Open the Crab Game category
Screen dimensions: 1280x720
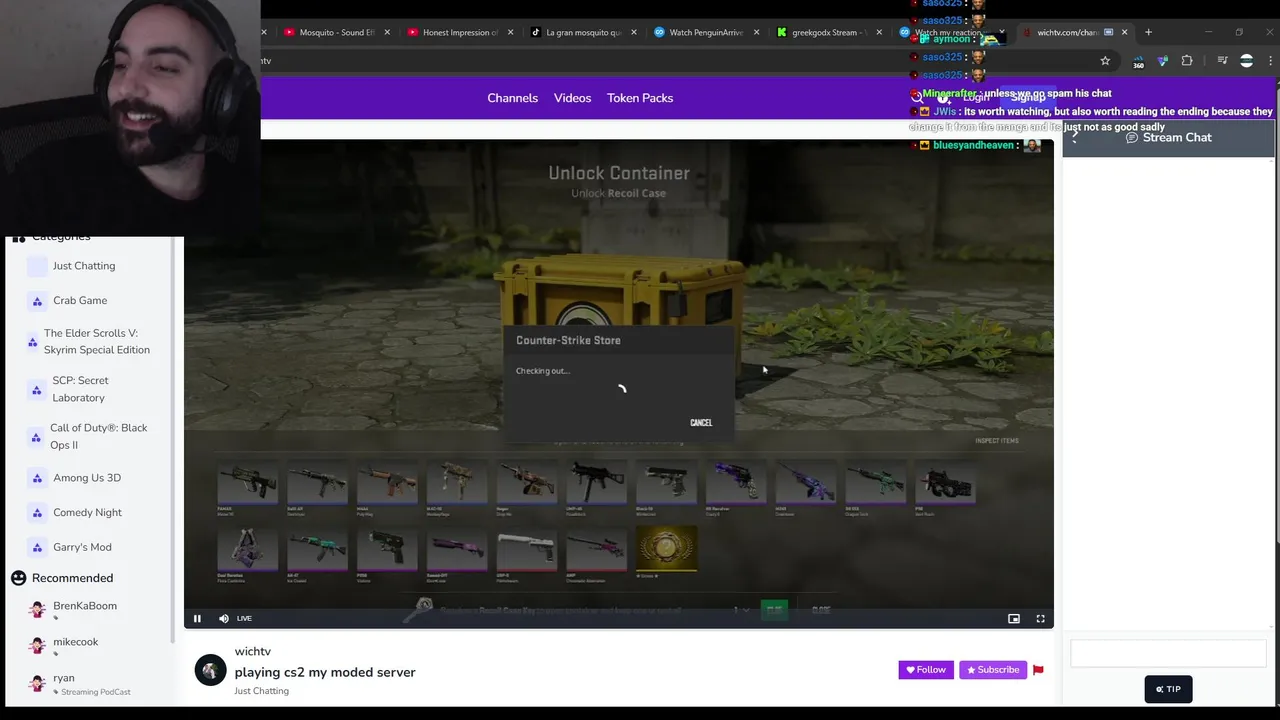click(x=80, y=300)
